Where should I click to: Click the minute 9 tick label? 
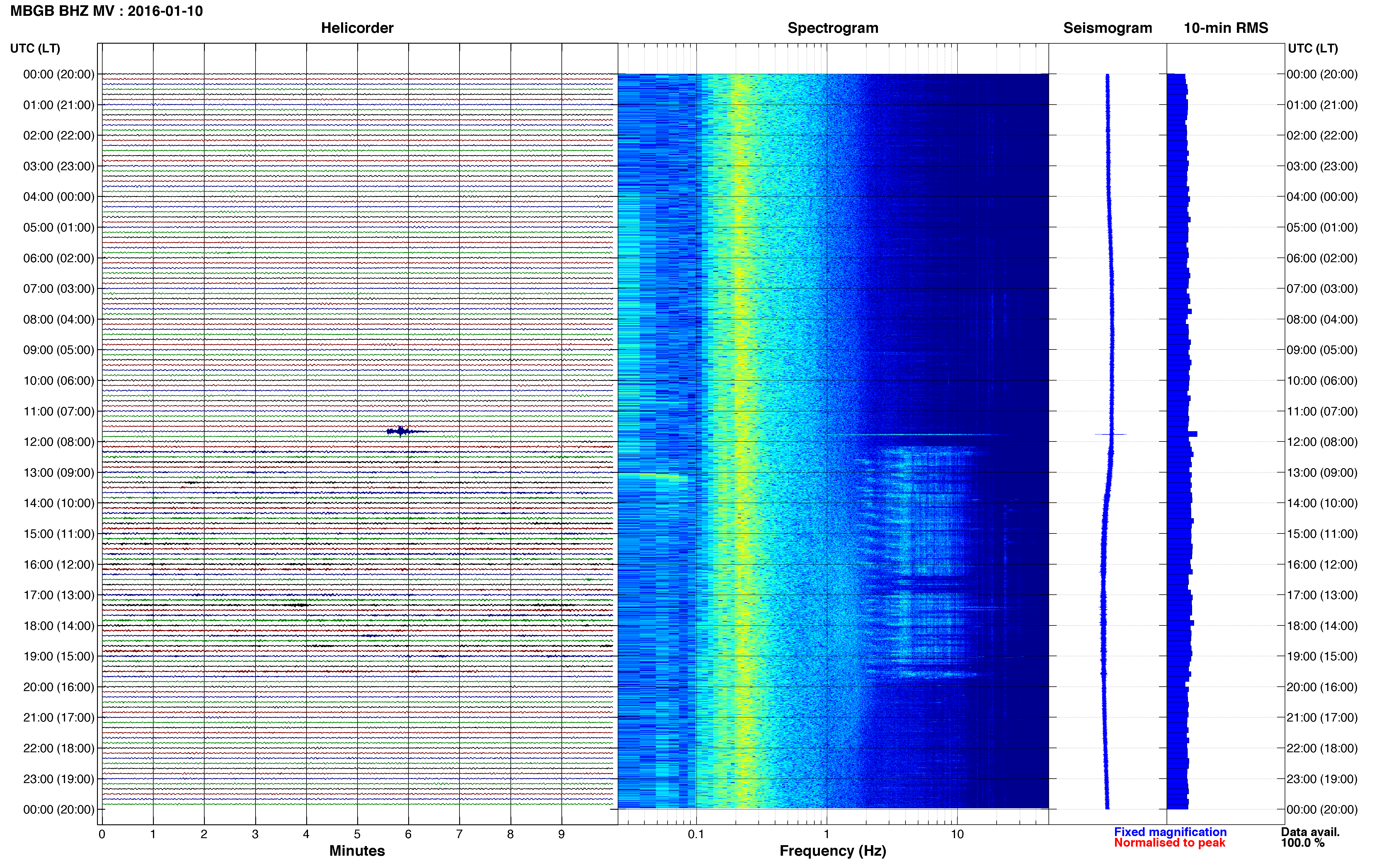(561, 834)
